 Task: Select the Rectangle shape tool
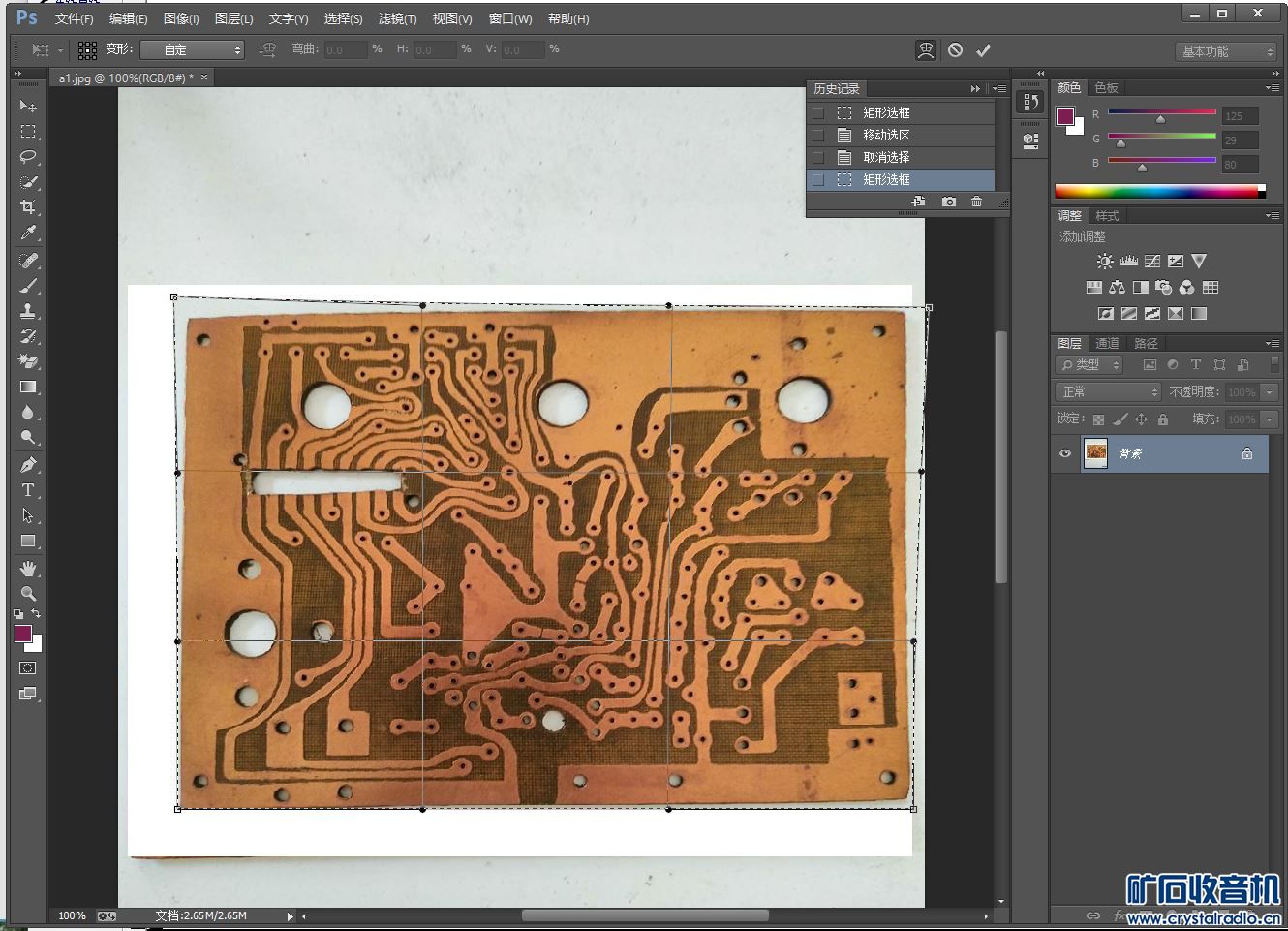[28, 541]
